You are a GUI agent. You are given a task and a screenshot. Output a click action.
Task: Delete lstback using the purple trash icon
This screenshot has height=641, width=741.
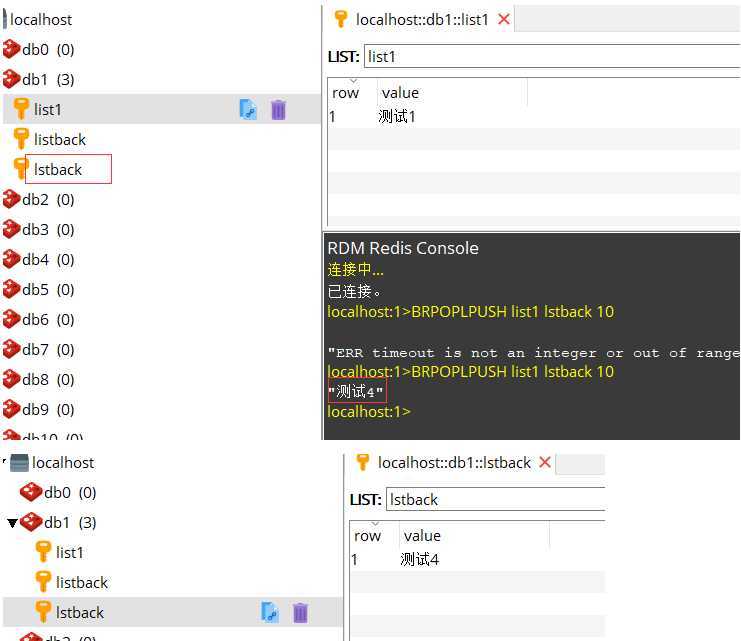[300, 612]
